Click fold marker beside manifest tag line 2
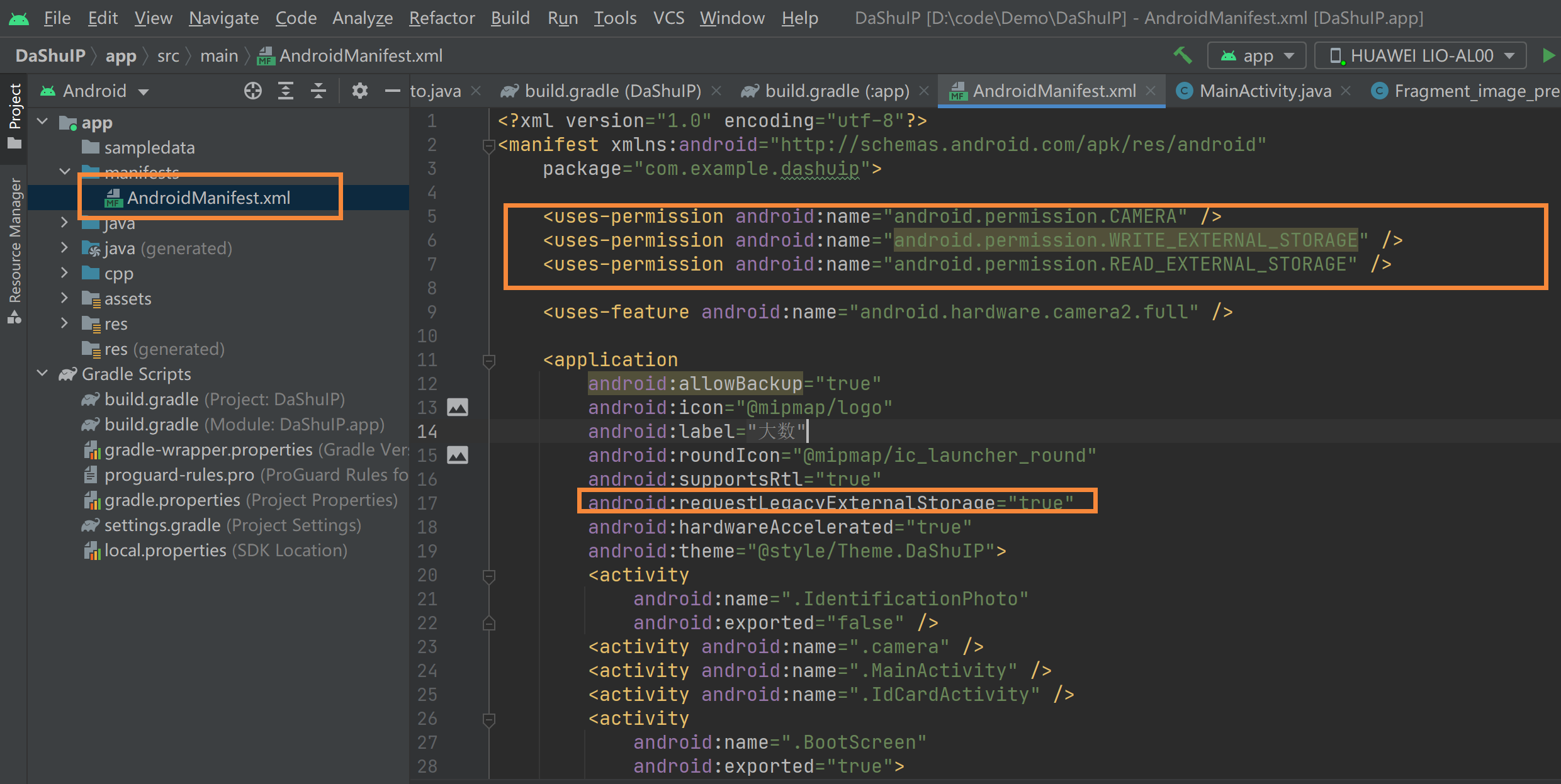1561x784 pixels. [x=488, y=146]
